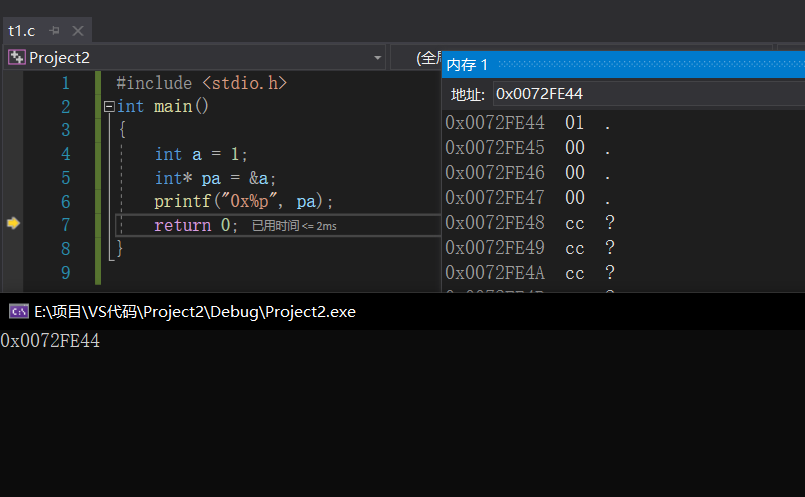Click the 已用时间 <= 2ms elapsed time hint
The image size is (805, 497).
(293, 226)
